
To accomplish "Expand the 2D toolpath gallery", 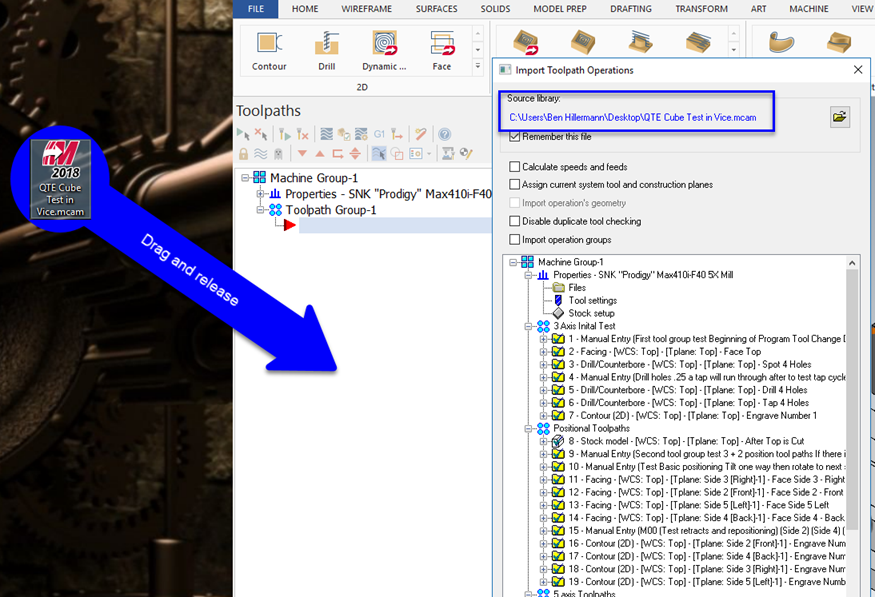I will [478, 66].
